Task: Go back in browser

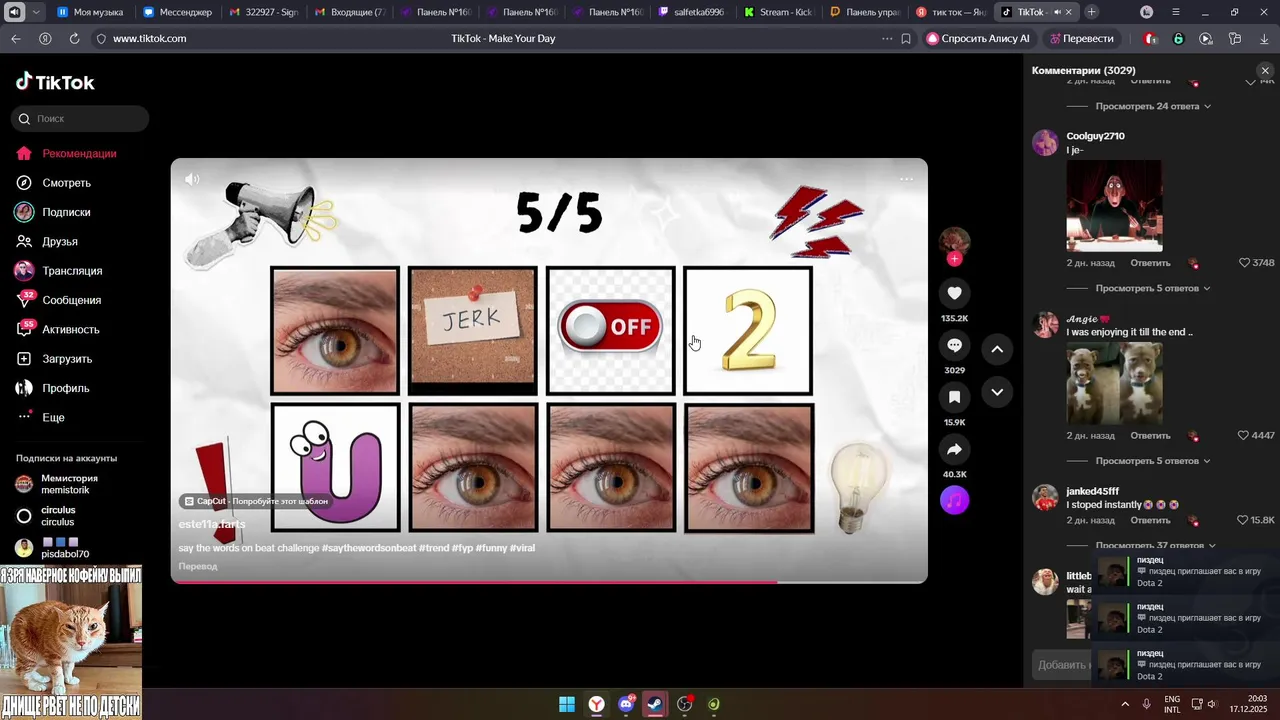Action: point(15,38)
